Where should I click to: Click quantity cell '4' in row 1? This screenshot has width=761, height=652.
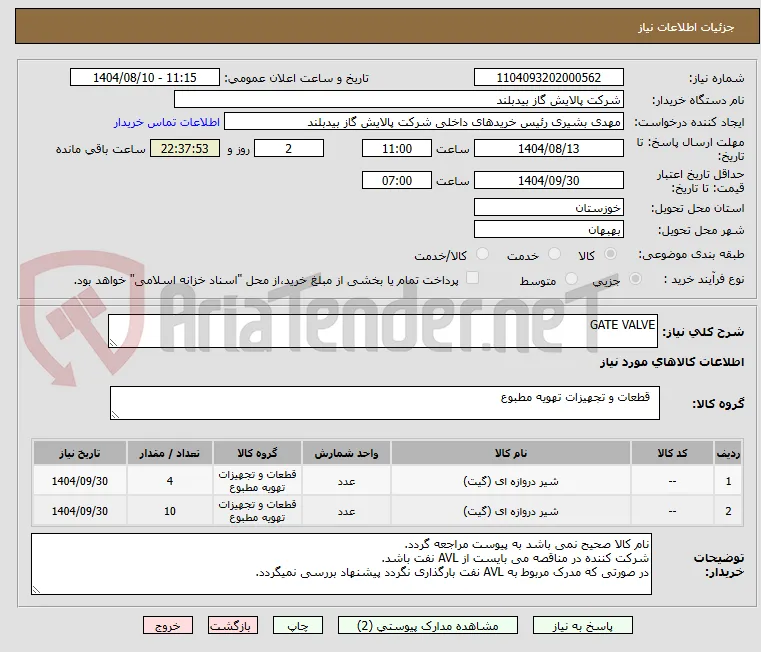point(169,481)
